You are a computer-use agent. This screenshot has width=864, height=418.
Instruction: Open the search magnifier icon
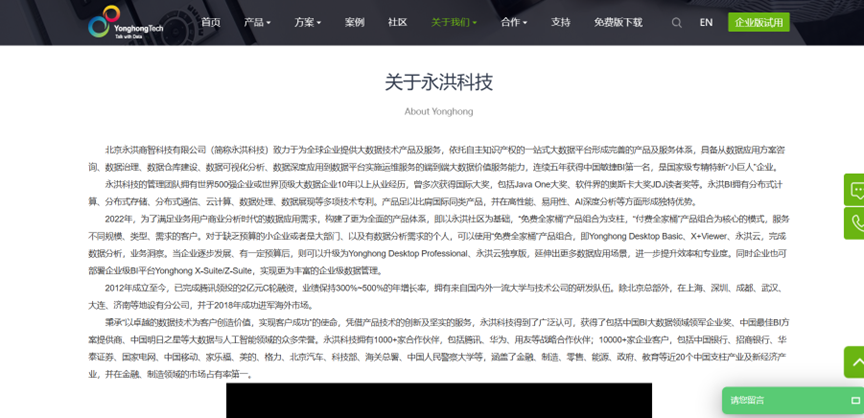coord(677,22)
